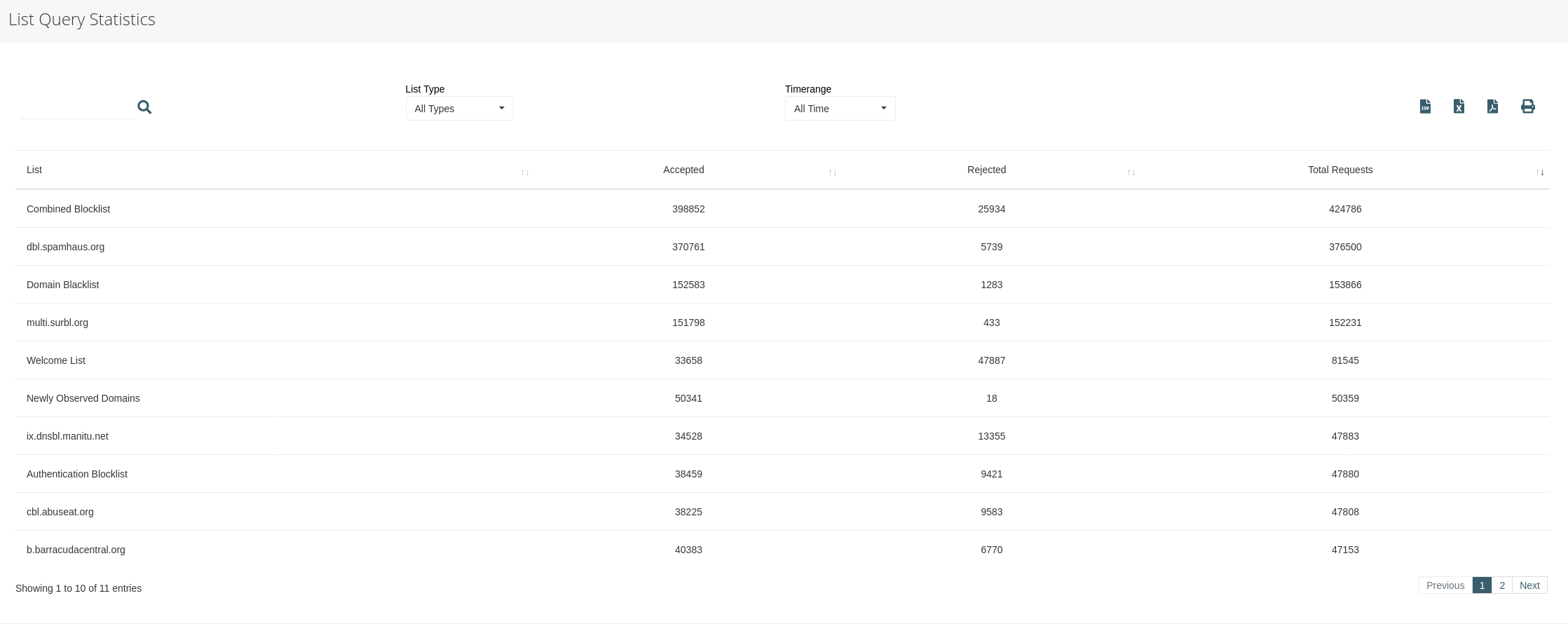Select the Combined Blocklist row name
1568x624 pixels.
coord(68,209)
